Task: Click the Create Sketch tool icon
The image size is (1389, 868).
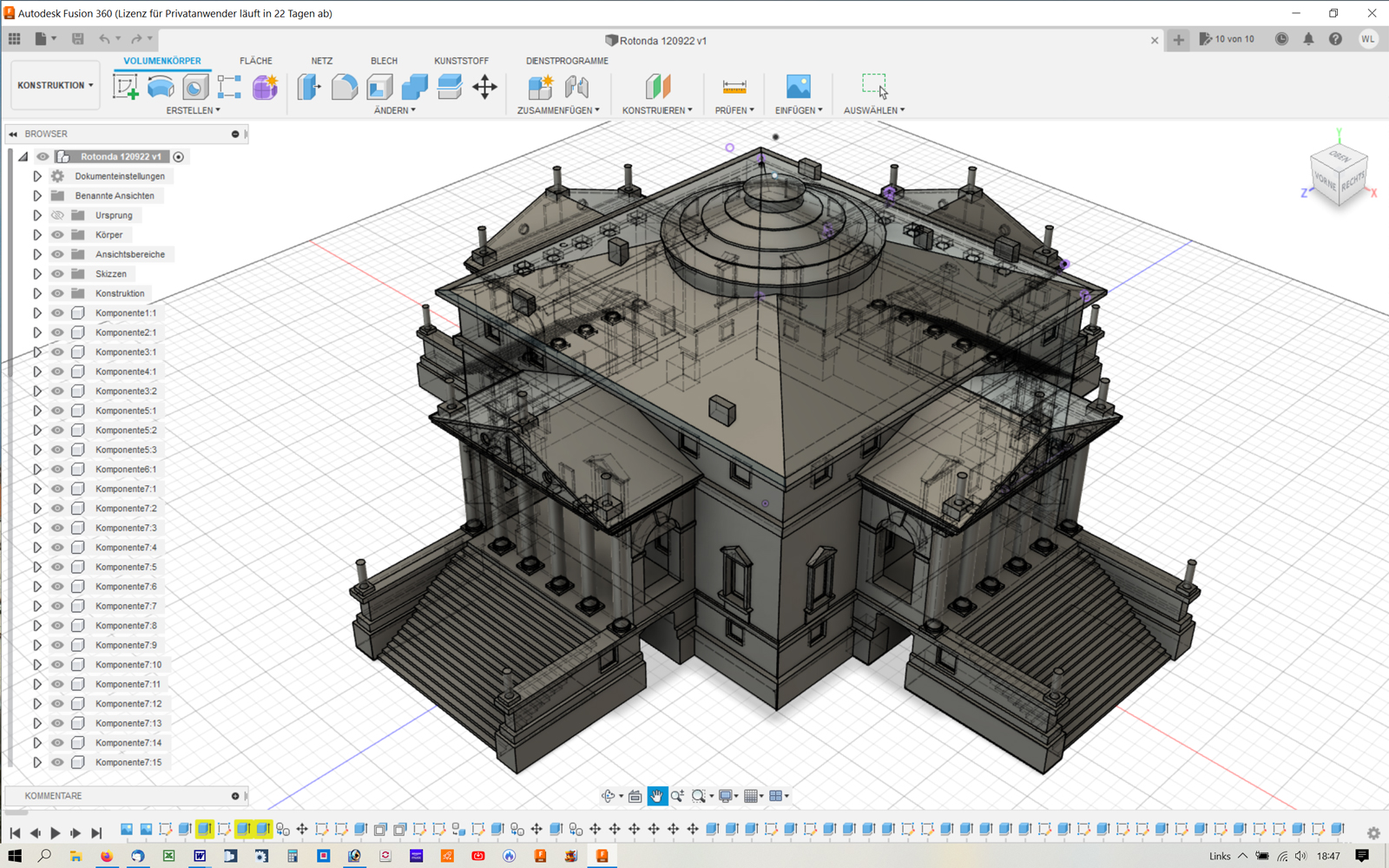Action: coord(125,87)
